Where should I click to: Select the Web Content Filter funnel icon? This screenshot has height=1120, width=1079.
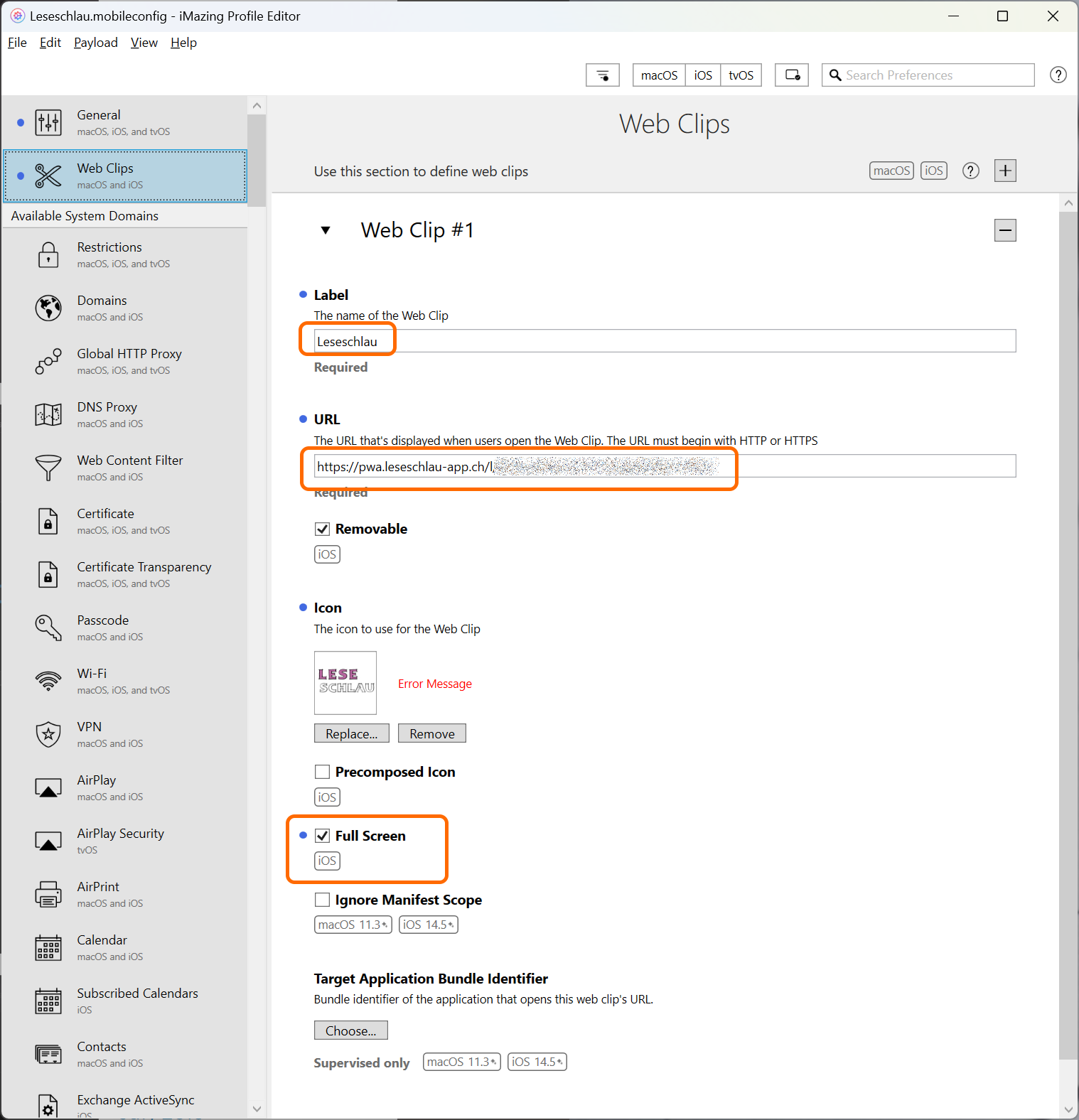coord(48,468)
